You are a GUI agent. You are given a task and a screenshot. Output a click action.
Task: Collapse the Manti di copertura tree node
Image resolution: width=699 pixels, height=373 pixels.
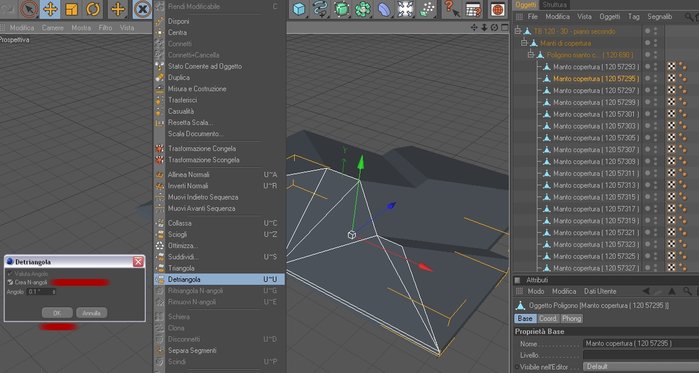(524, 43)
